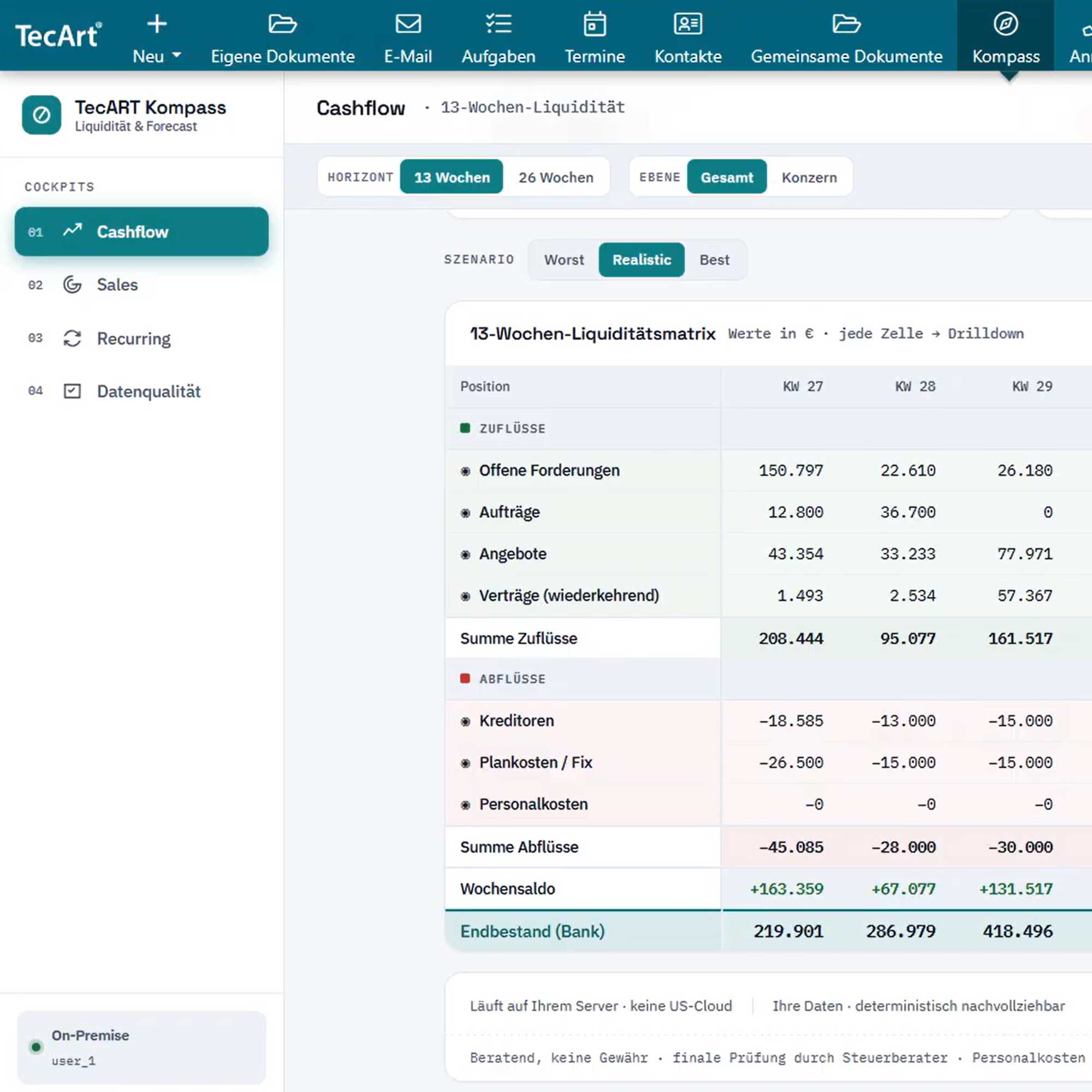Click the KW 27 column header

(803, 386)
